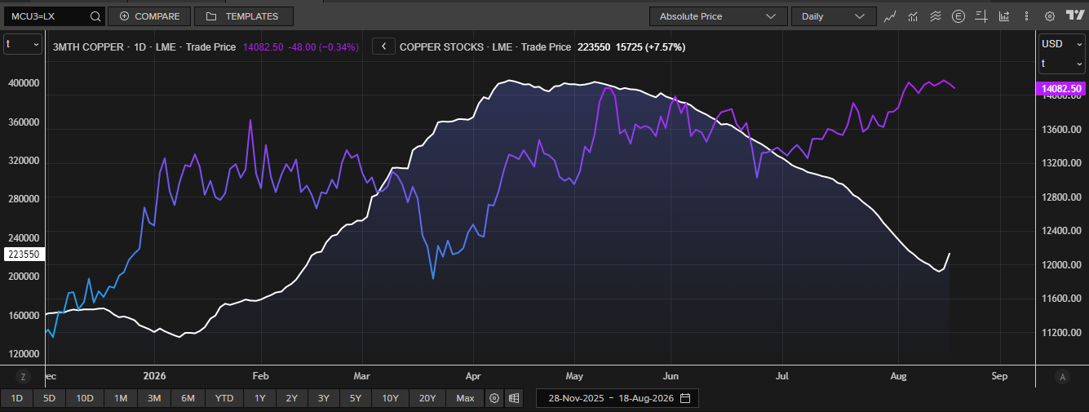Viewport: 1089px width, 412px height.
Task: Click the TradingView logo icon
Action: pyautogui.click(x=1074, y=16)
